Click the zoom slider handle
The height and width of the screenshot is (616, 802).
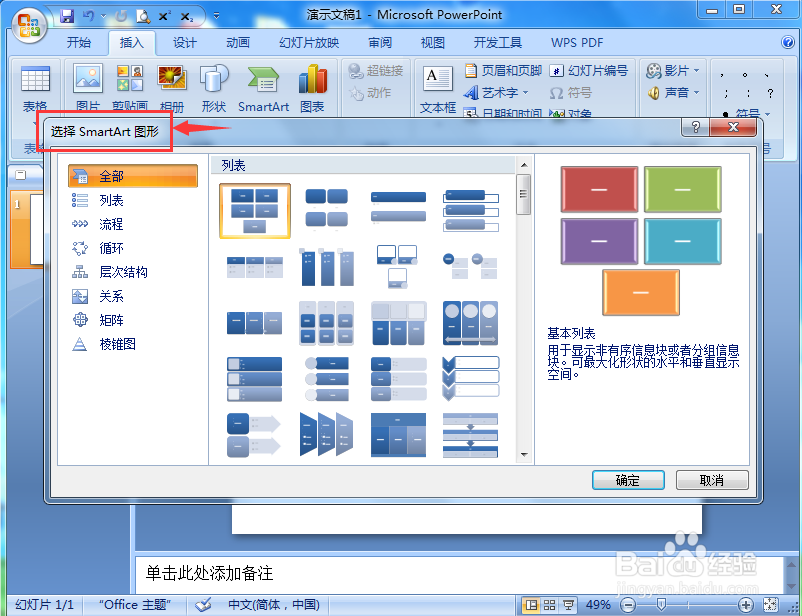[x=661, y=605]
